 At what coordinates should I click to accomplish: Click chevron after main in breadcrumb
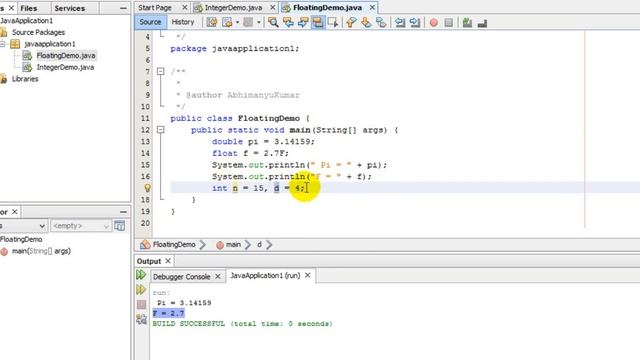click(248, 245)
